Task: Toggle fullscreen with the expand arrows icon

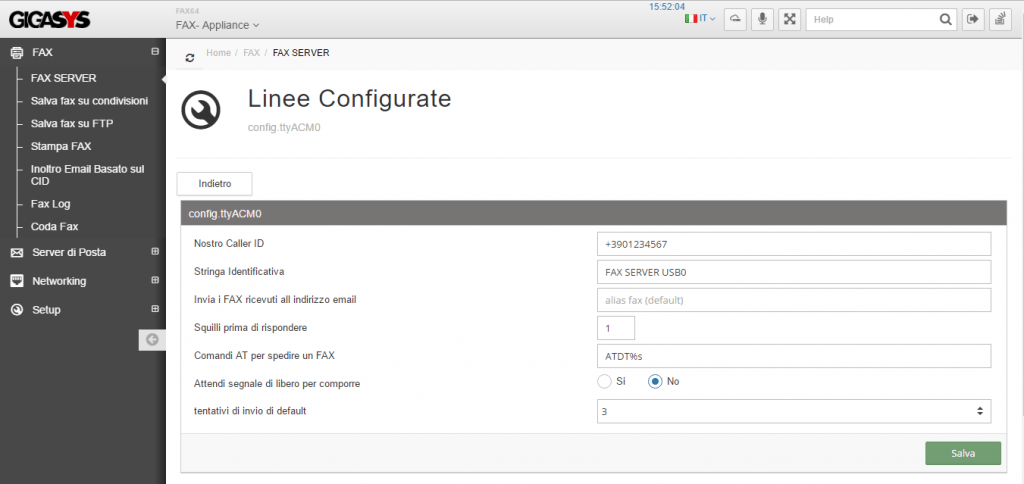Action: click(790, 19)
